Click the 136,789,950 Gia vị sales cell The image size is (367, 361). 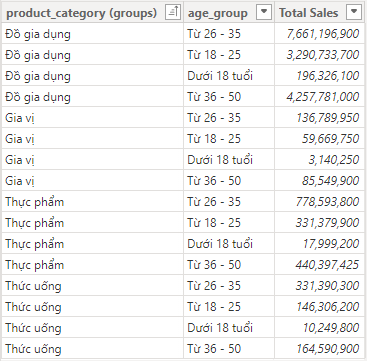[319, 118]
